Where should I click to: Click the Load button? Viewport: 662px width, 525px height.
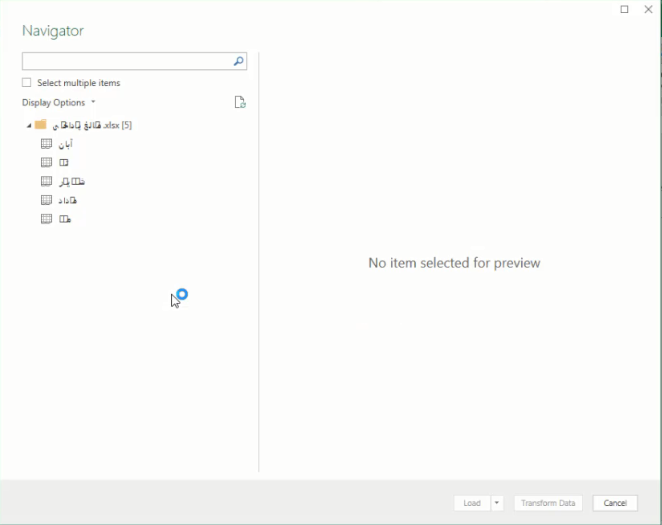coord(472,503)
